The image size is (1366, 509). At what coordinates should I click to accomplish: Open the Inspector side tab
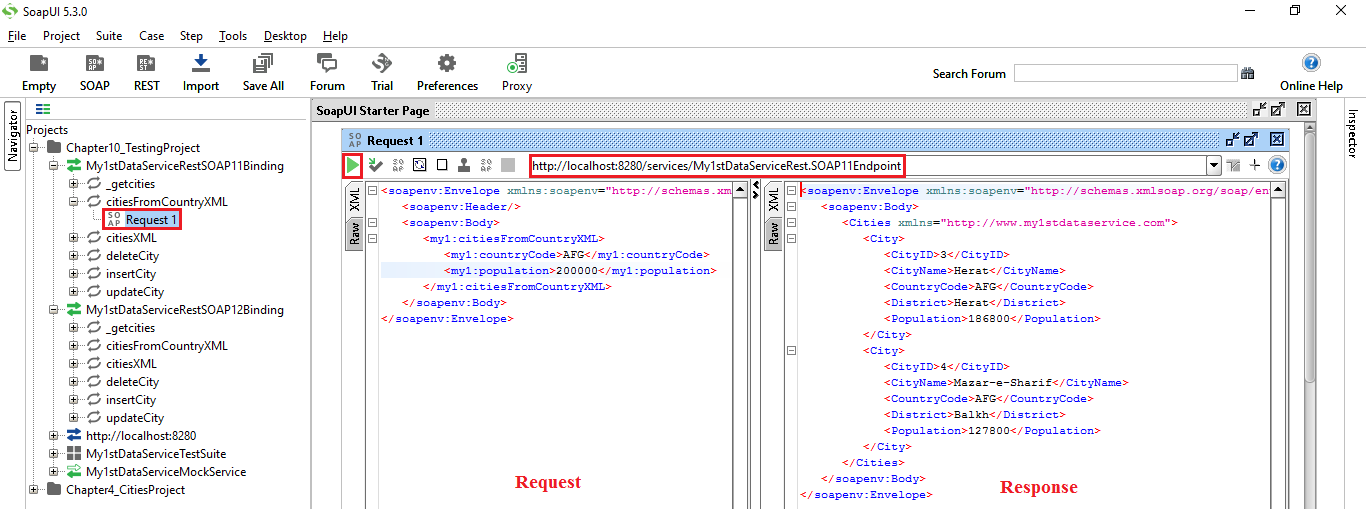coord(1353,133)
